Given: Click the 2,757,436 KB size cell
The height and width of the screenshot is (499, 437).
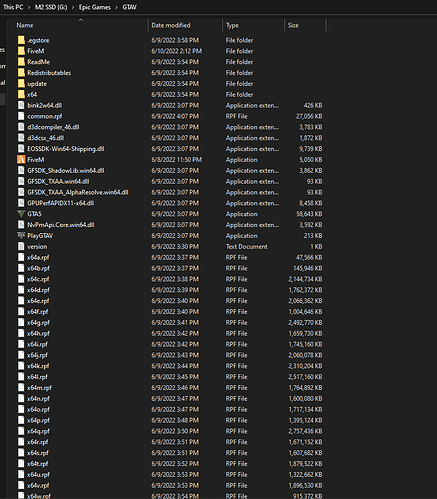Looking at the screenshot, I should pos(305,431).
